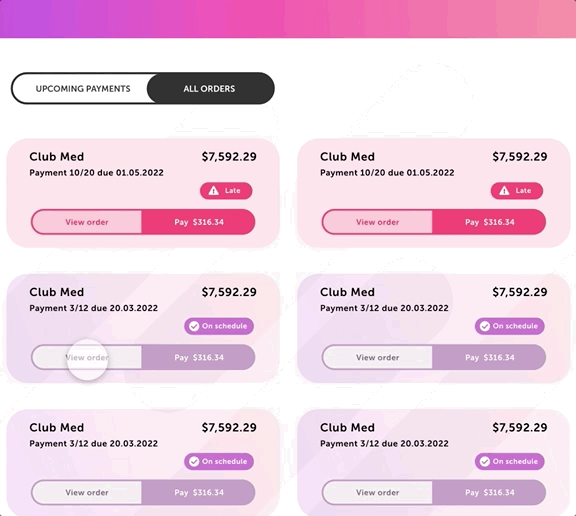This screenshot has width=576, height=516.
Task: Click the On schedule checkmark icon in the middle-right card
Action: click(x=485, y=326)
